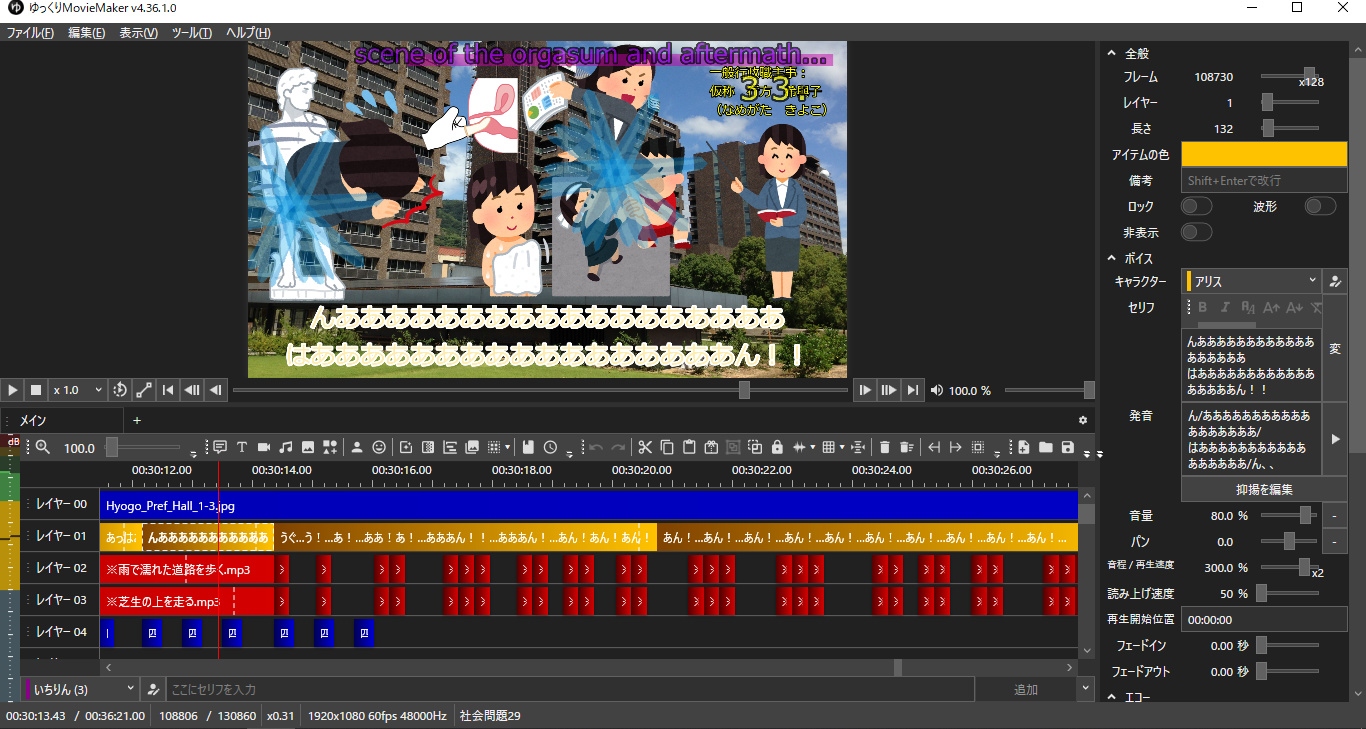This screenshot has height=729, width=1366.
Task: Click the save project floppy icon
Action: (1068, 447)
